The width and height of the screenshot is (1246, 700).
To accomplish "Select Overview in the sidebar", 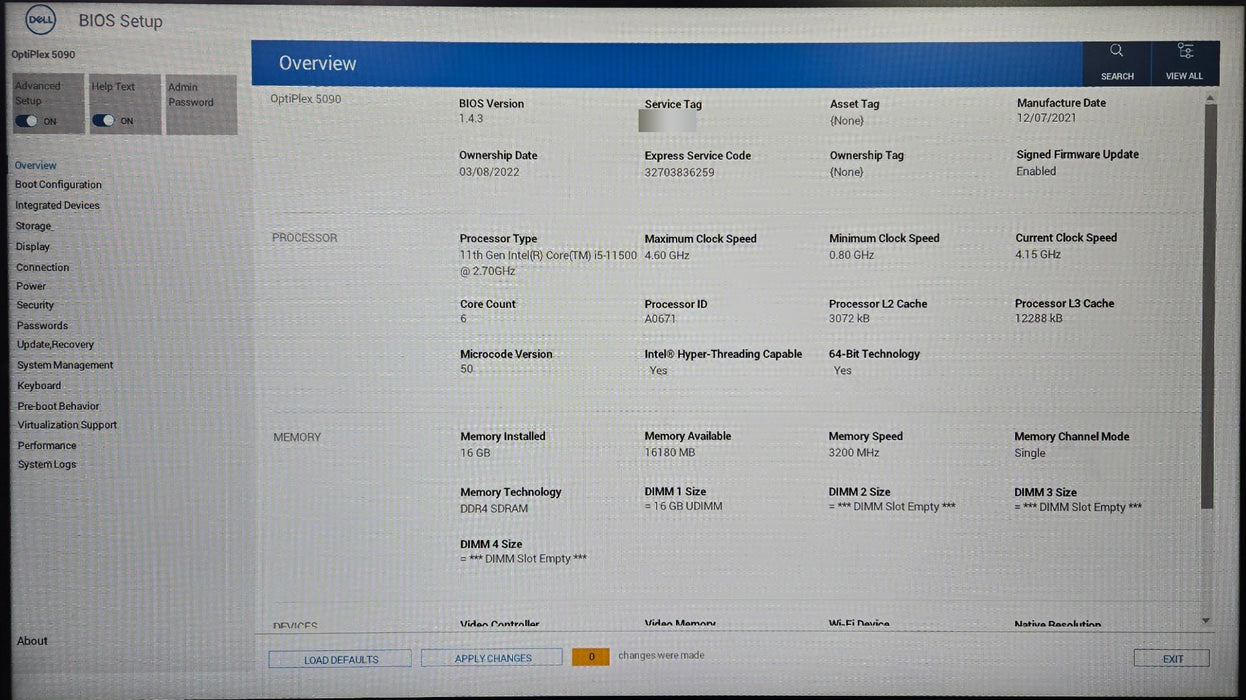I will tap(35, 166).
